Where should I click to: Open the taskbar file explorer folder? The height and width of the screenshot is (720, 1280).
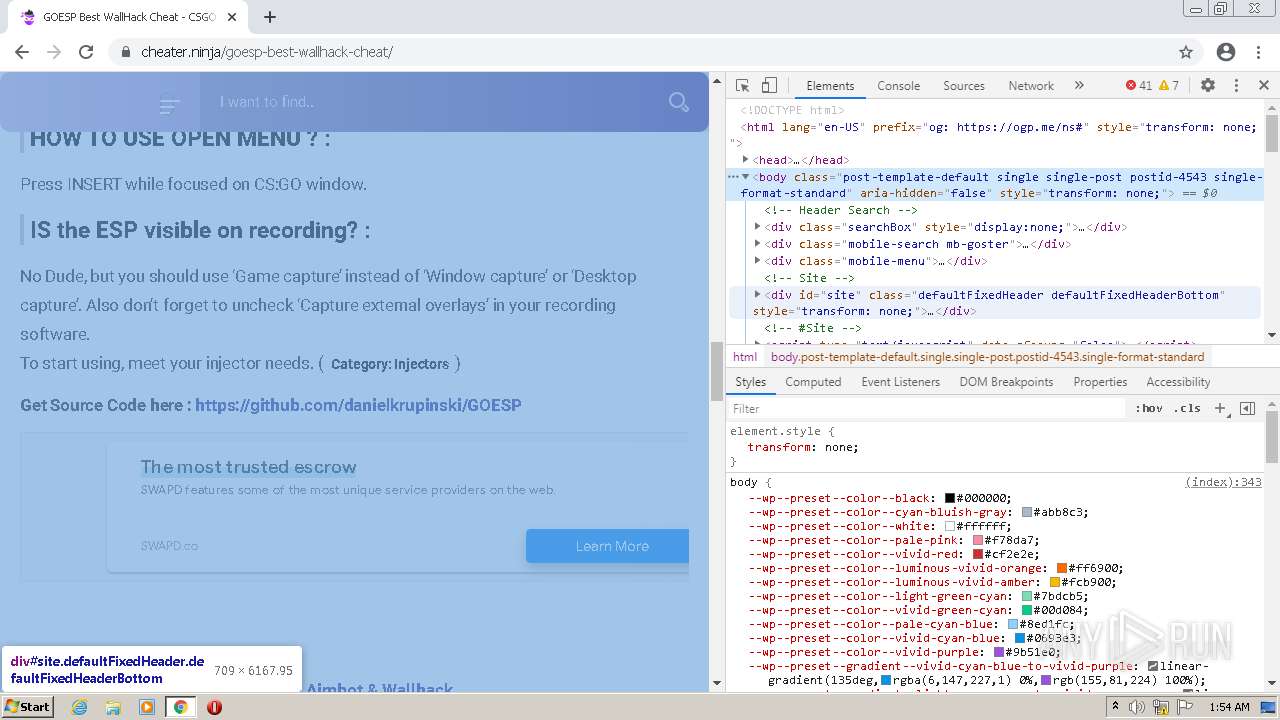pos(113,707)
